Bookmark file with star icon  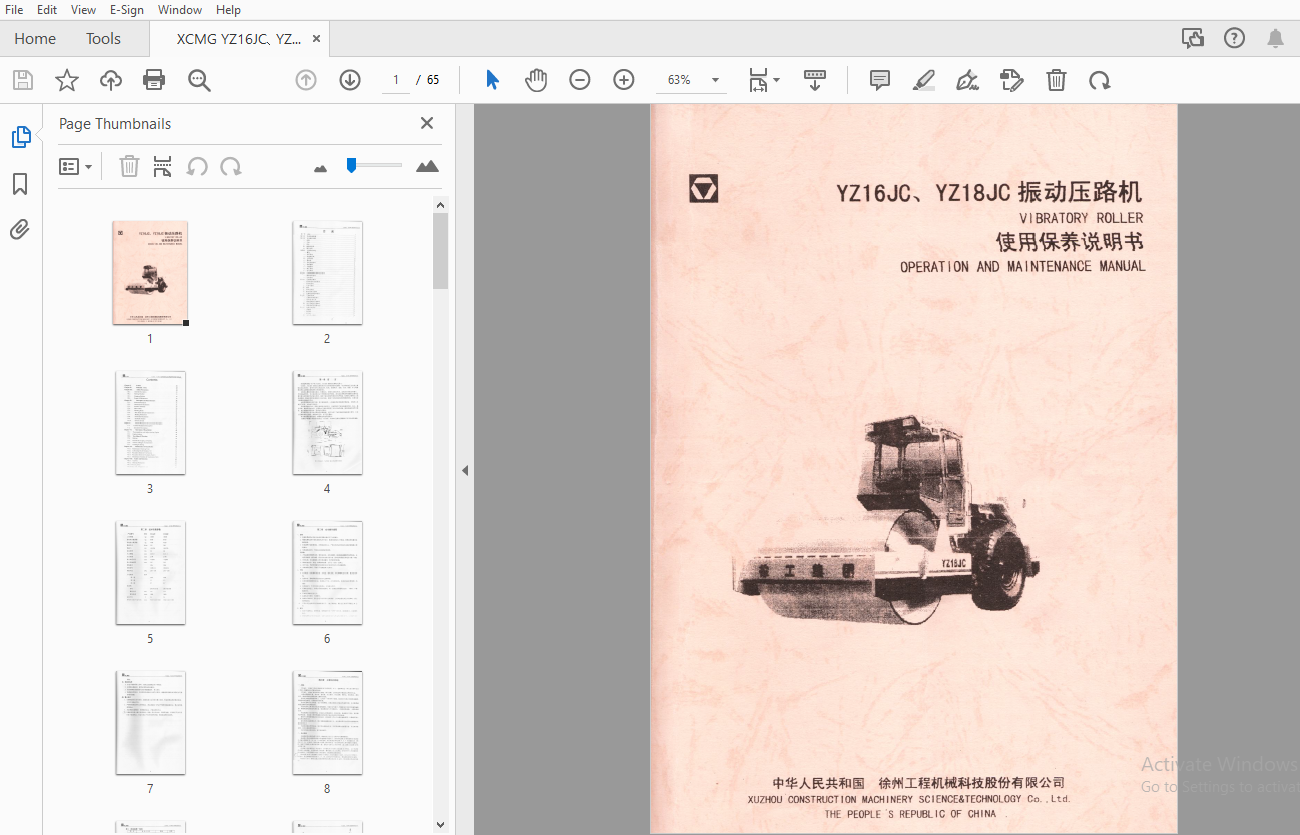point(66,80)
